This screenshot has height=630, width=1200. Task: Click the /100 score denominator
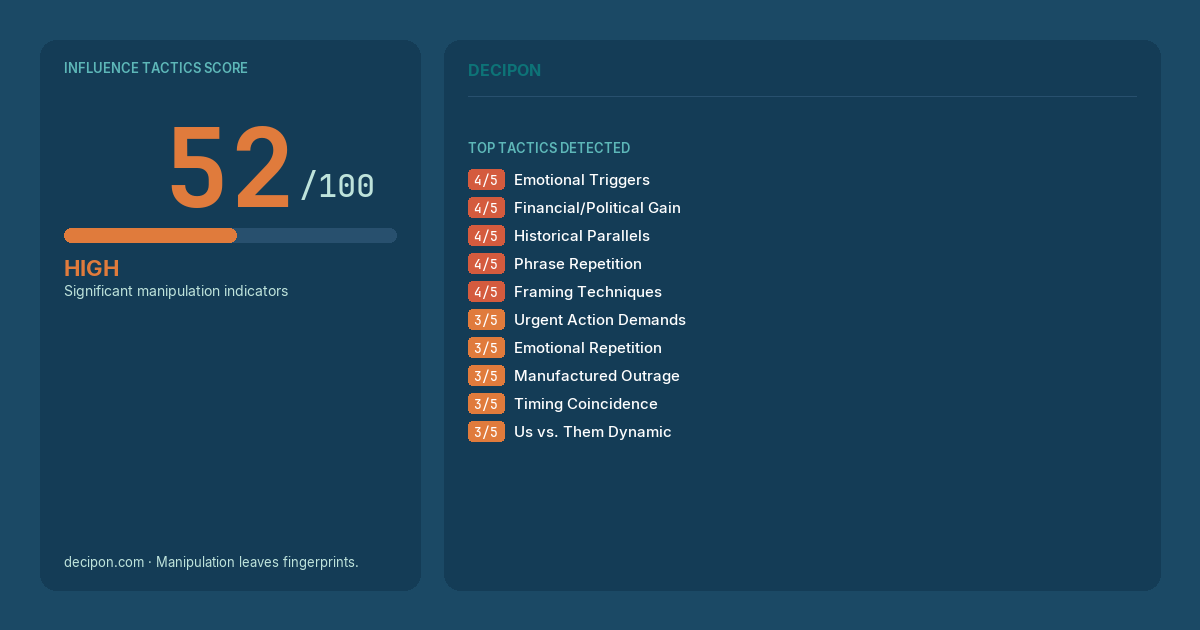click(x=337, y=186)
